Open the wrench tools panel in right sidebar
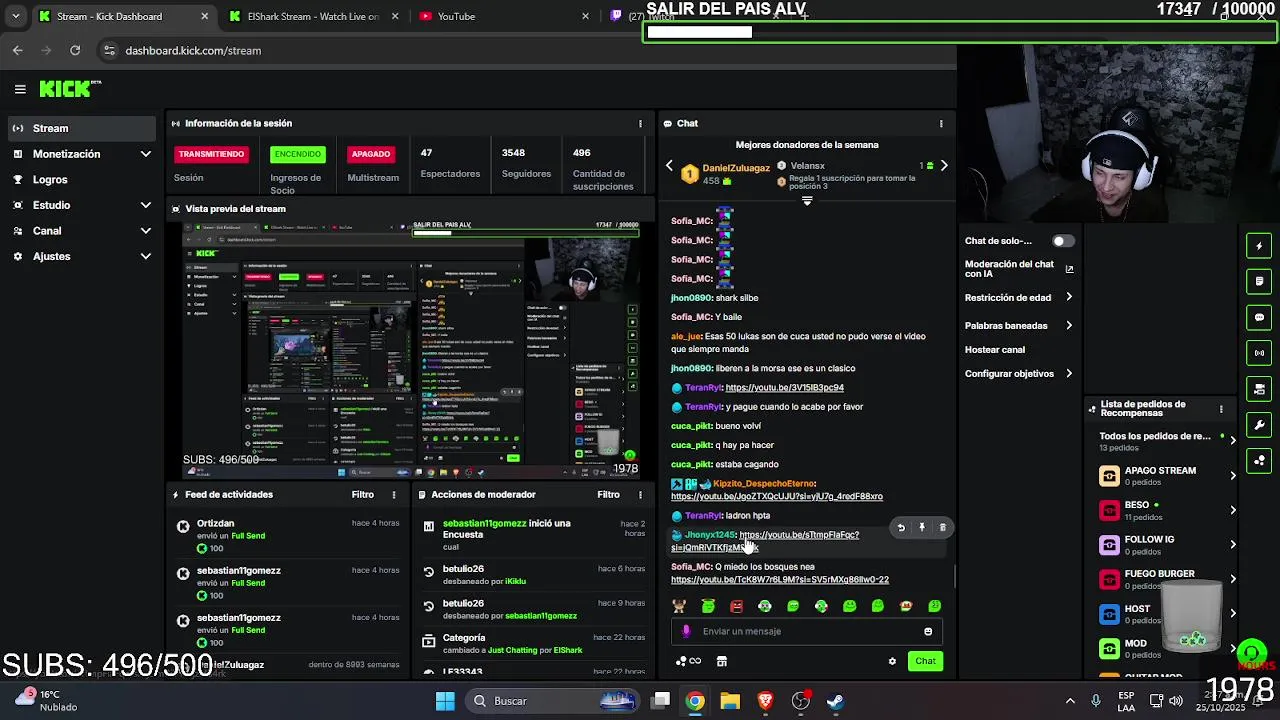The image size is (1280, 720). (x=1259, y=425)
